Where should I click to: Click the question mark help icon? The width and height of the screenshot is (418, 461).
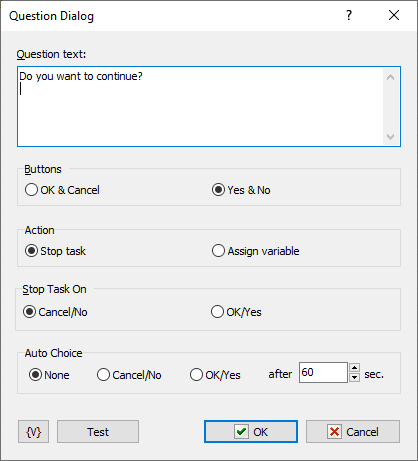[x=349, y=15]
